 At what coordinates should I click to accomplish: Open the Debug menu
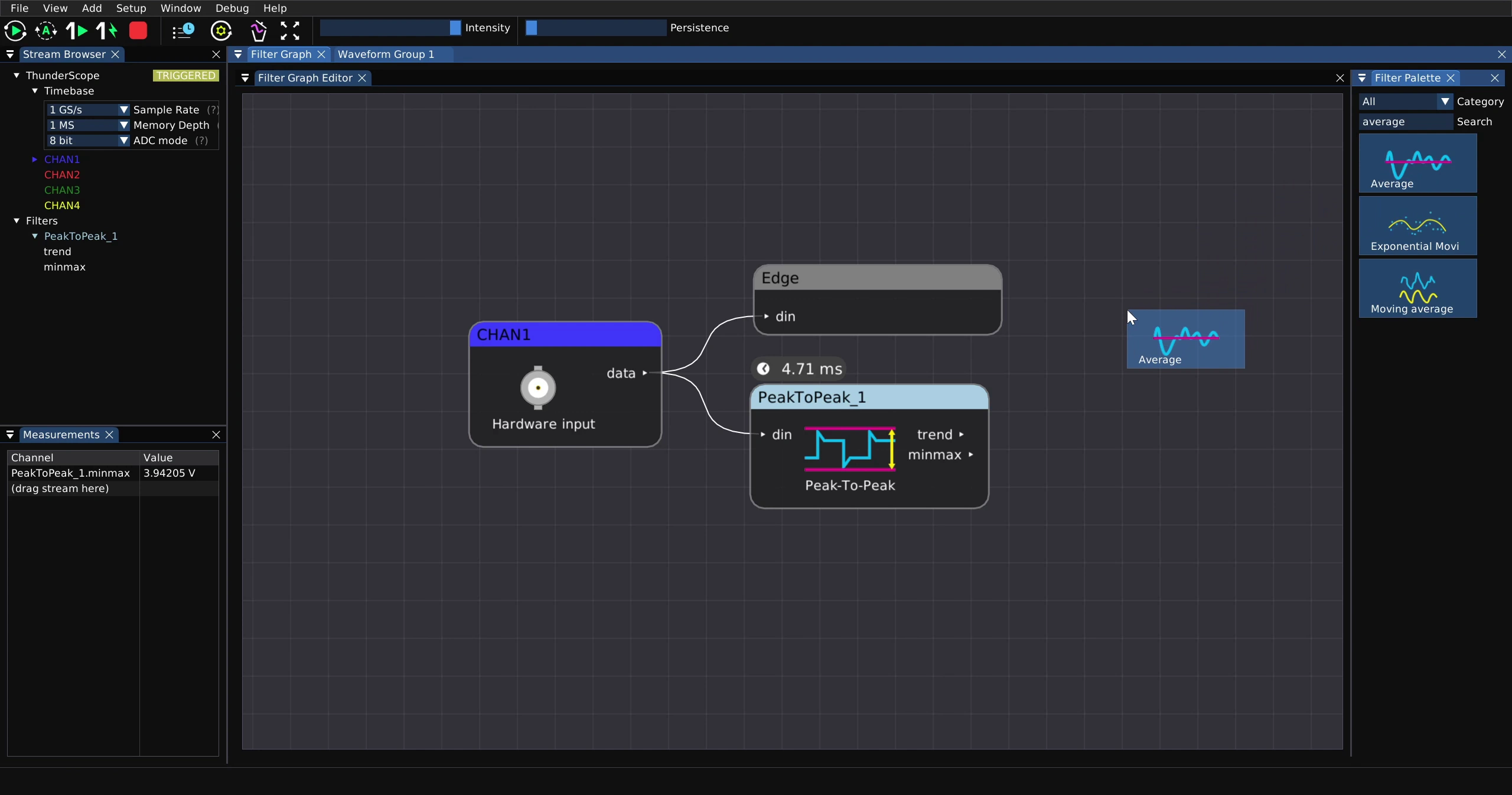click(x=232, y=8)
